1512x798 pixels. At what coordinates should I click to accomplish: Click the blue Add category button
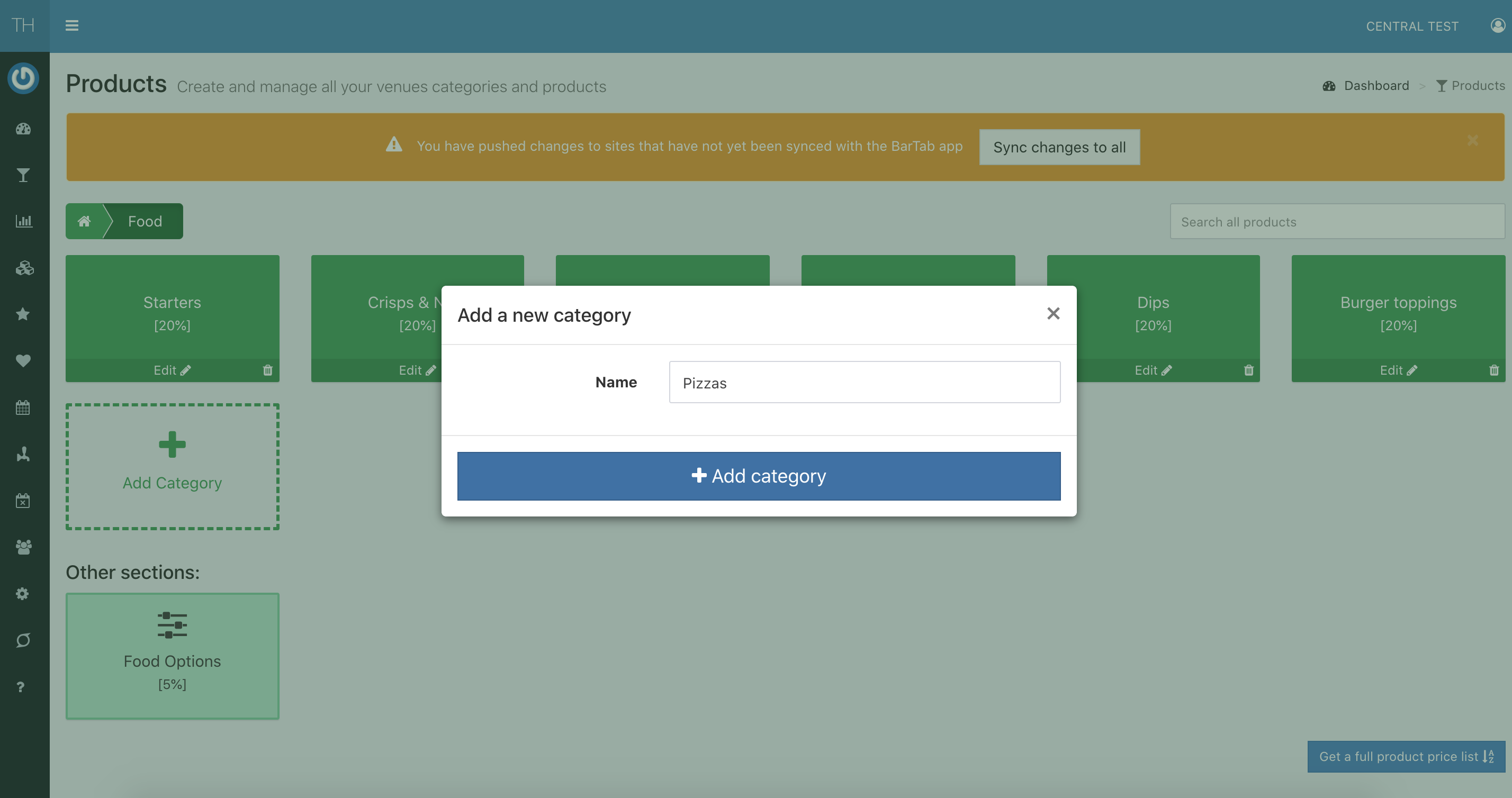pos(758,476)
